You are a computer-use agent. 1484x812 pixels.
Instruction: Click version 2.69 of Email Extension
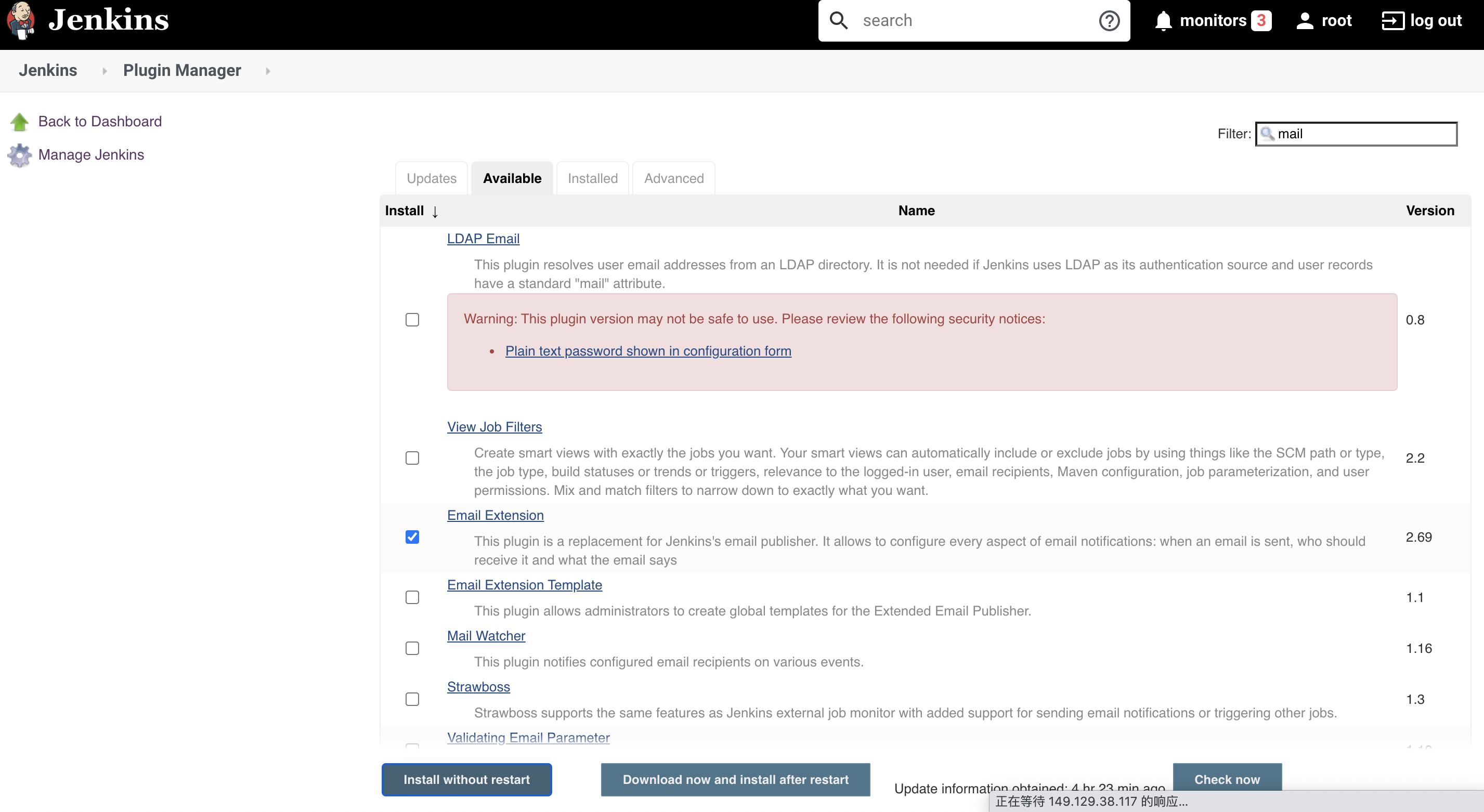1418,538
